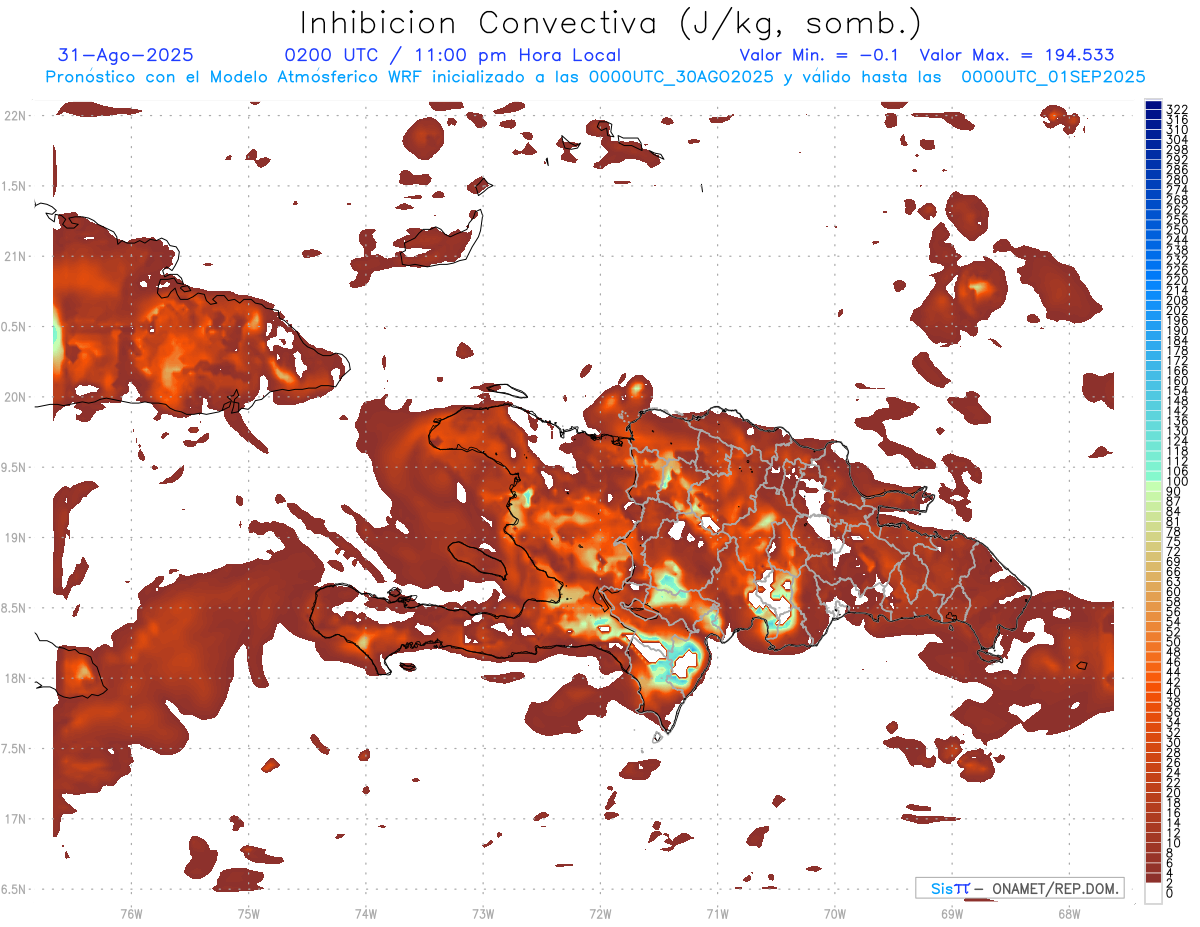Click the 40 value on the color legend

tap(1173, 692)
